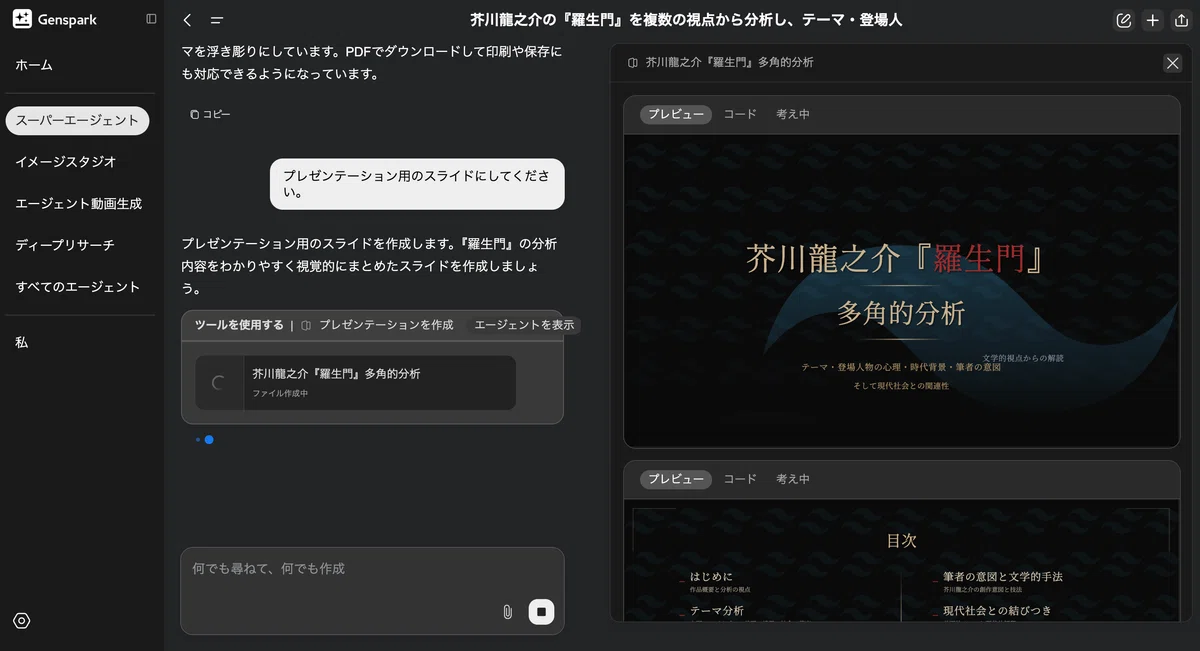This screenshot has height=651, width=1200.
Task: Click 現代社会との結びつき entry
Action: (997, 610)
